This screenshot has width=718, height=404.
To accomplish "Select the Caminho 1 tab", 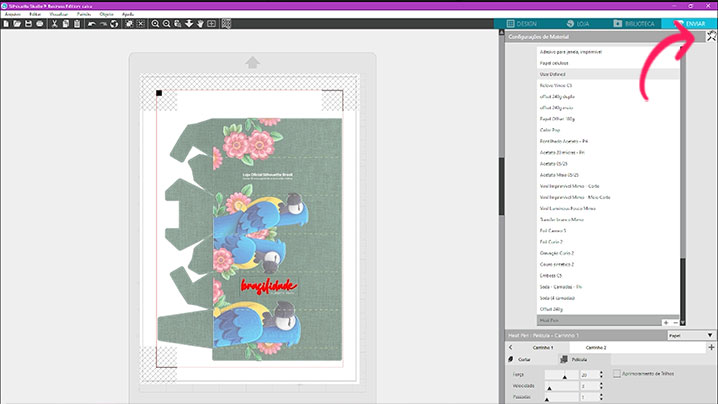I will [x=543, y=348].
